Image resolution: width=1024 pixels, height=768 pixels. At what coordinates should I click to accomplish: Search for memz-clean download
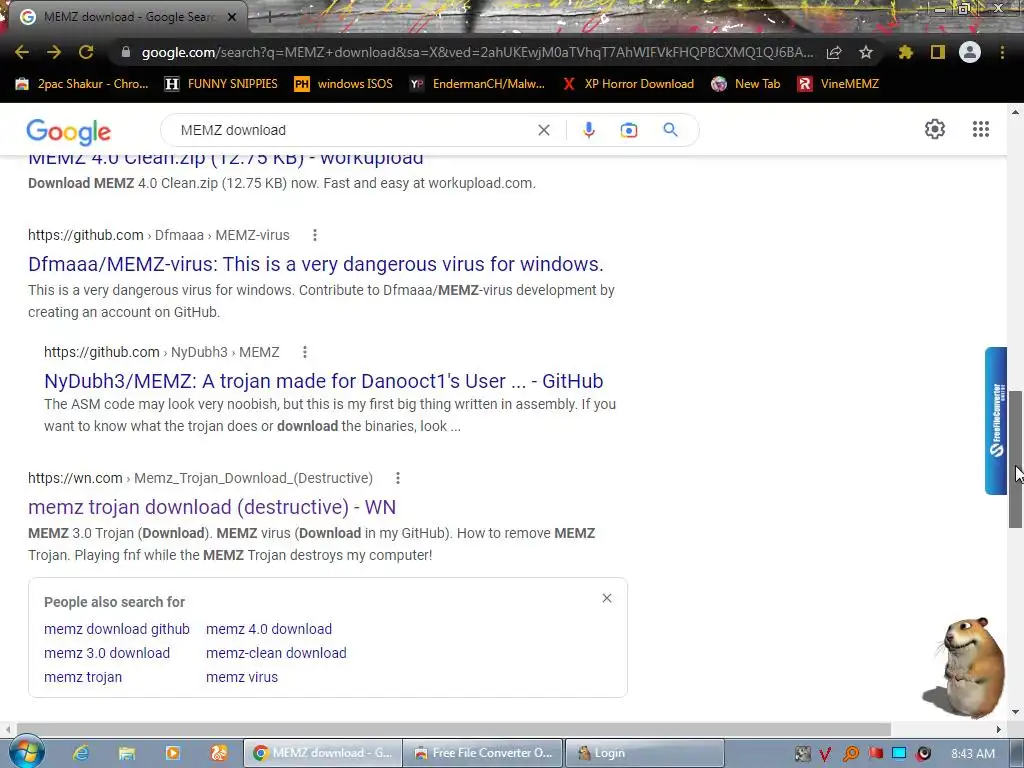tap(276, 653)
